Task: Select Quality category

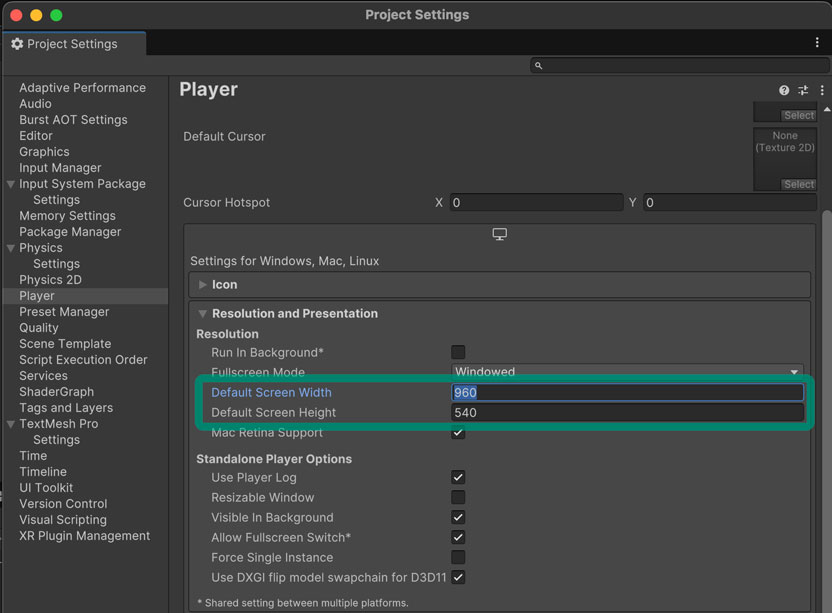Action: 39,327
